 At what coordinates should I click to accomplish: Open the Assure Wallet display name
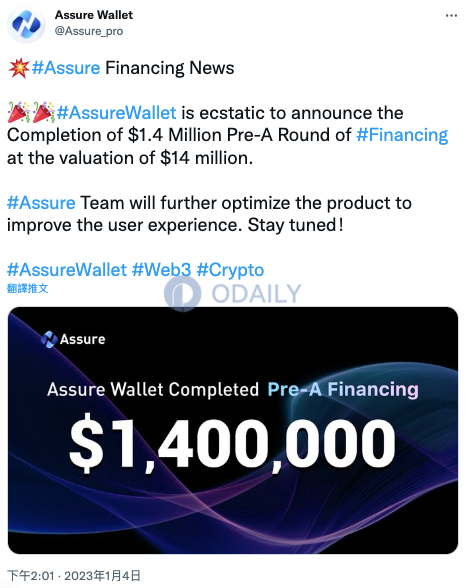point(94,15)
